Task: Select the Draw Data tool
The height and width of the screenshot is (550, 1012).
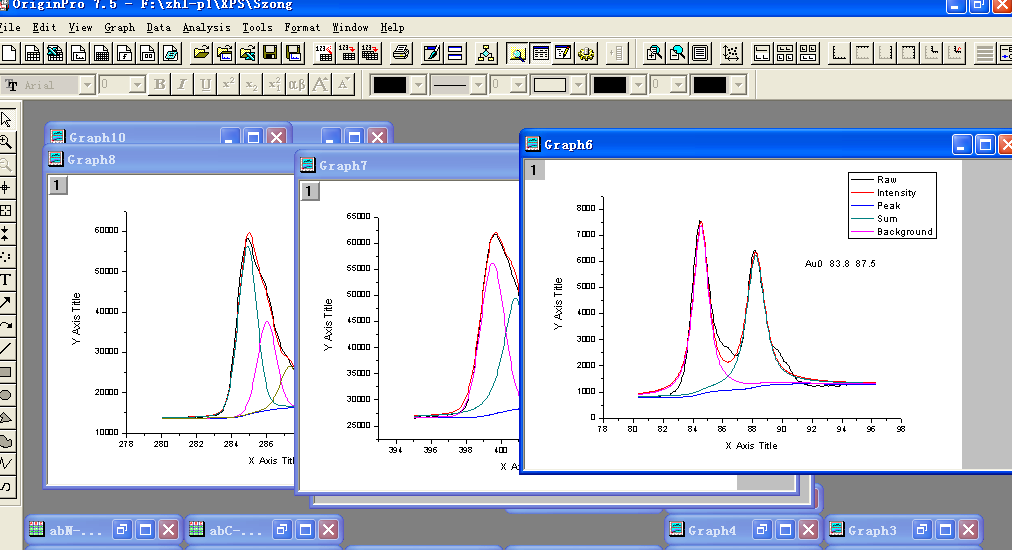Action: 6,256
